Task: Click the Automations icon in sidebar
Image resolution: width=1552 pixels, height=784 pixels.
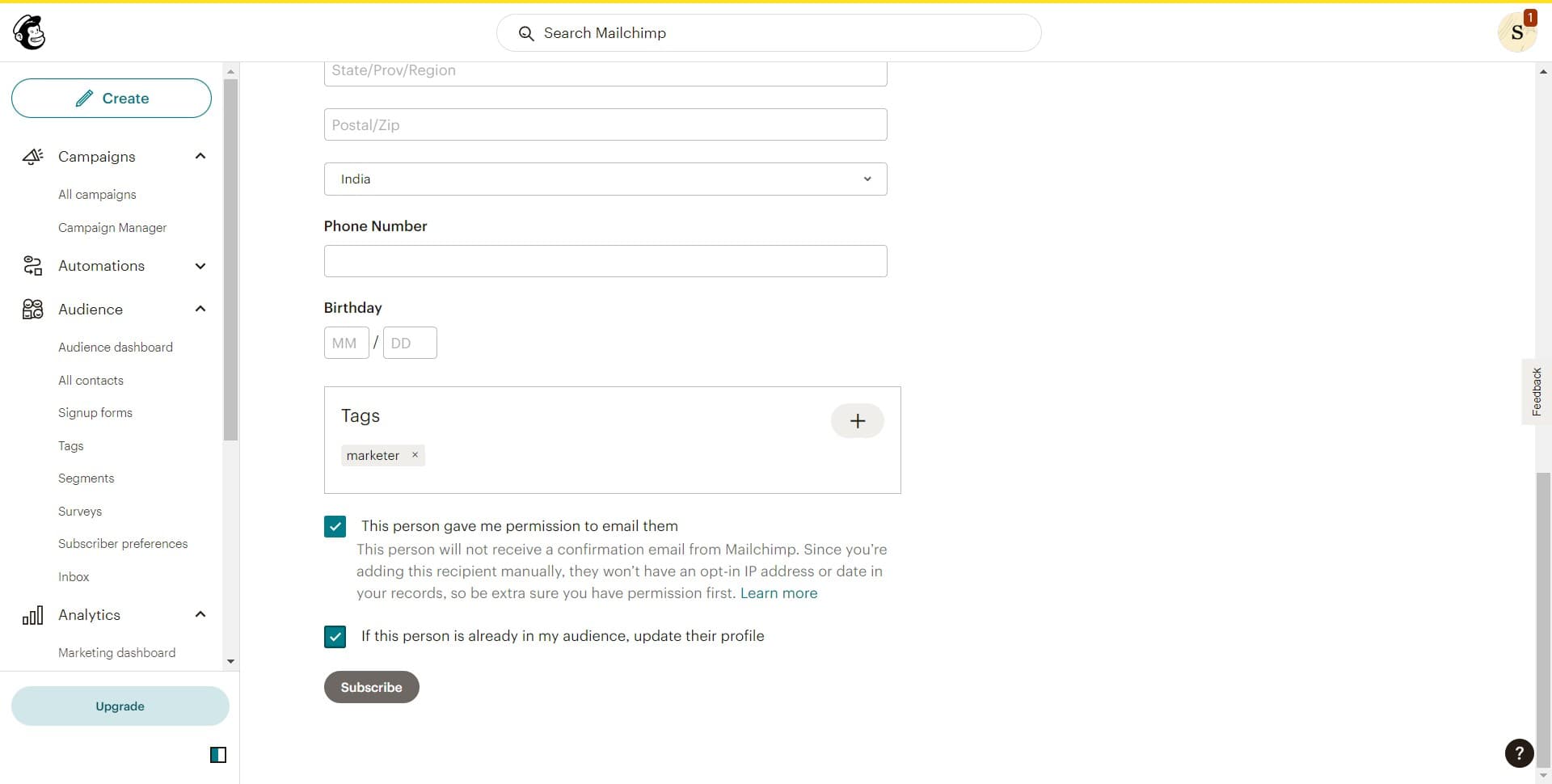Action: click(32, 265)
